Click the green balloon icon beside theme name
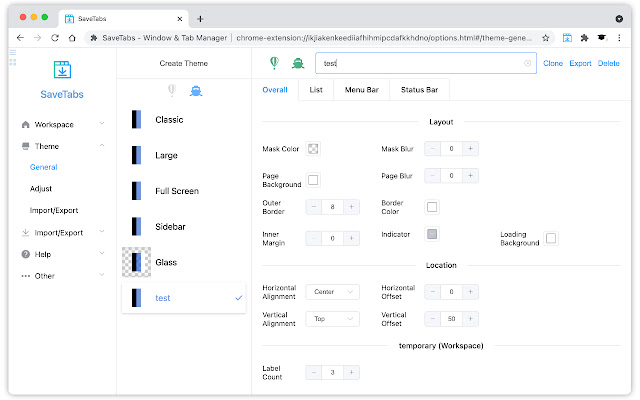640x400 pixels. [x=274, y=63]
